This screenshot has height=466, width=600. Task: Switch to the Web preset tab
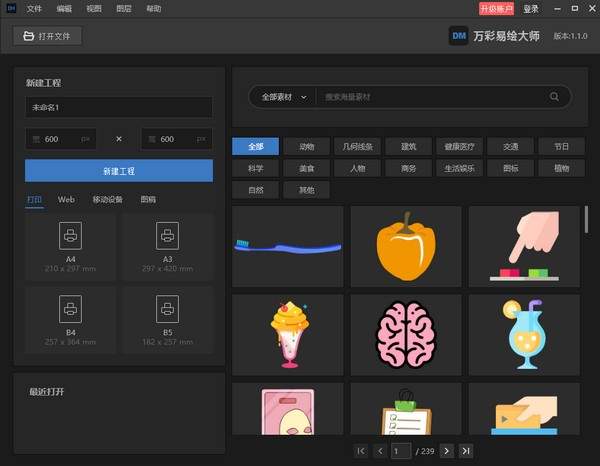(66, 200)
